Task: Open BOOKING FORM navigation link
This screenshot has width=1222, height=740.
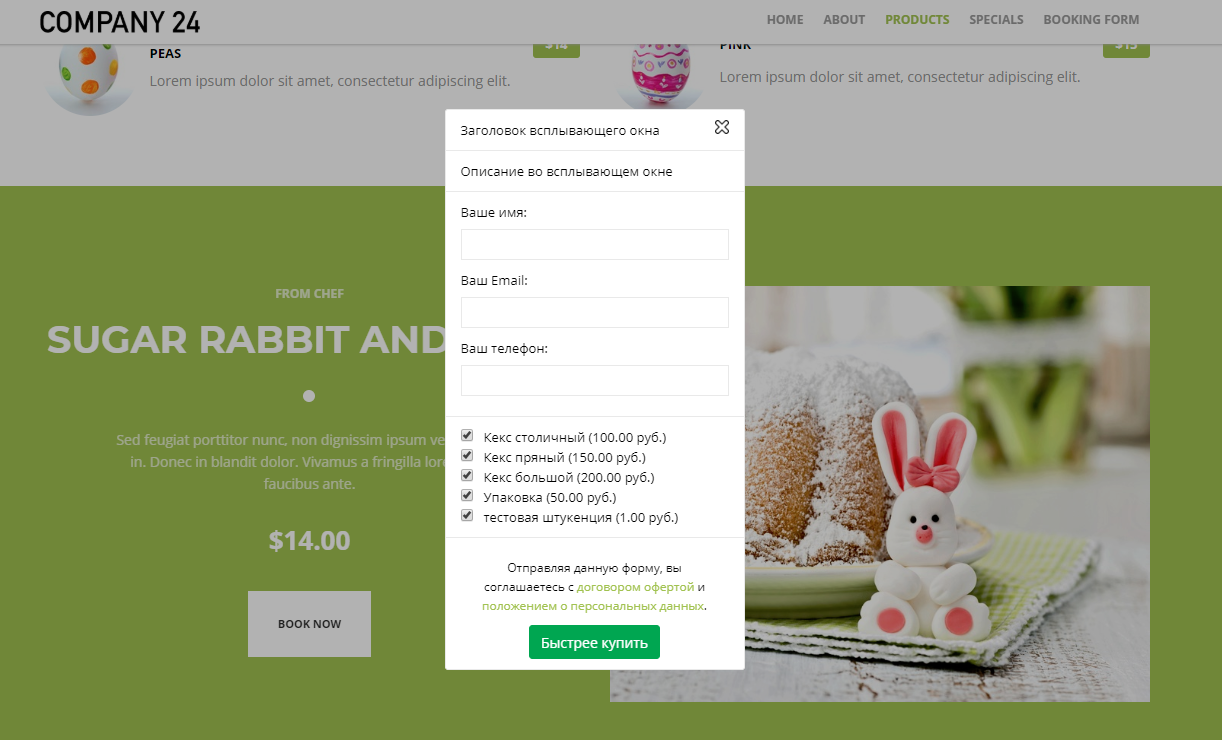Action: coord(1091,20)
